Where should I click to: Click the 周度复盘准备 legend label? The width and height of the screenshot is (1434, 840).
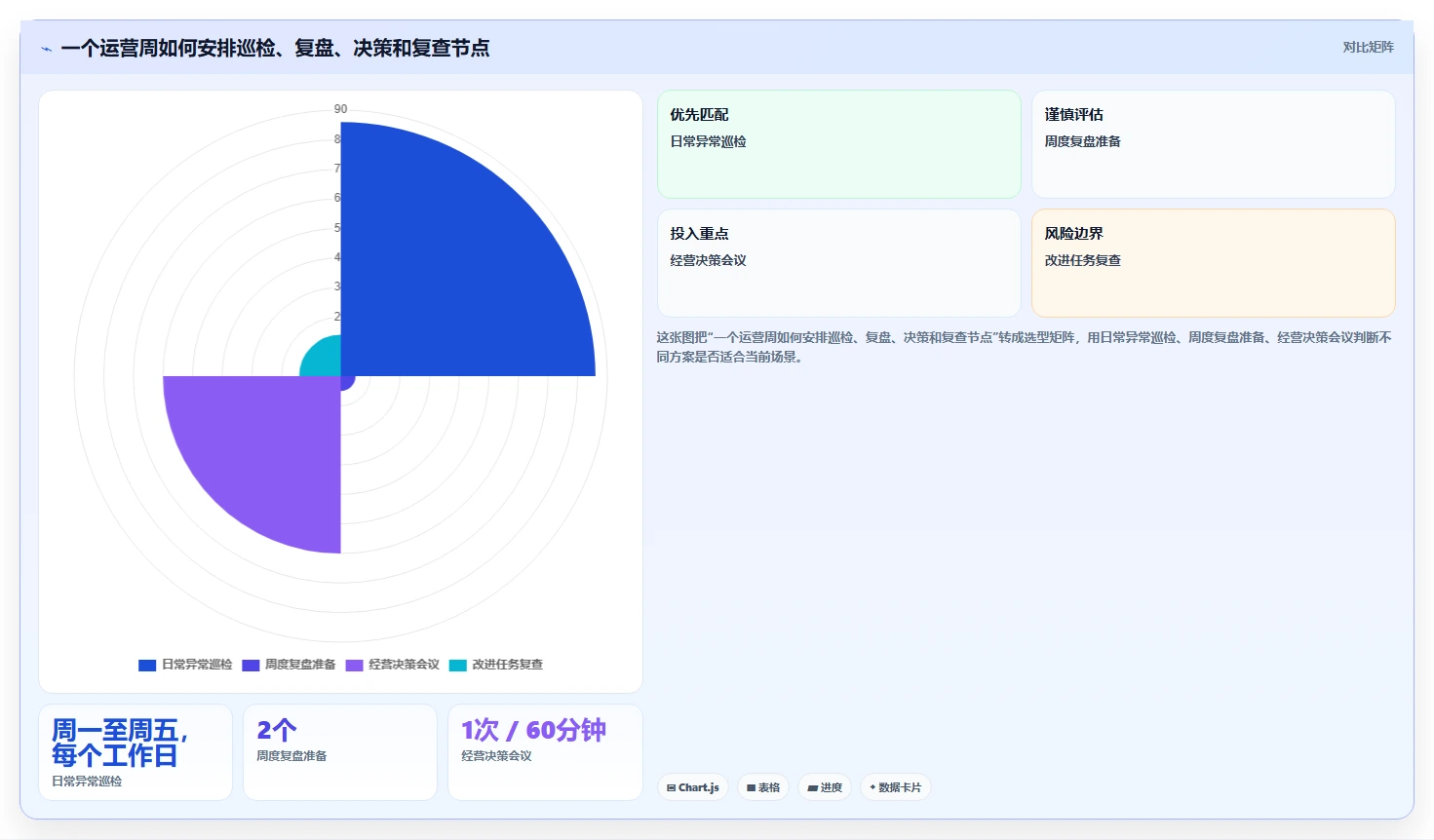300,665
